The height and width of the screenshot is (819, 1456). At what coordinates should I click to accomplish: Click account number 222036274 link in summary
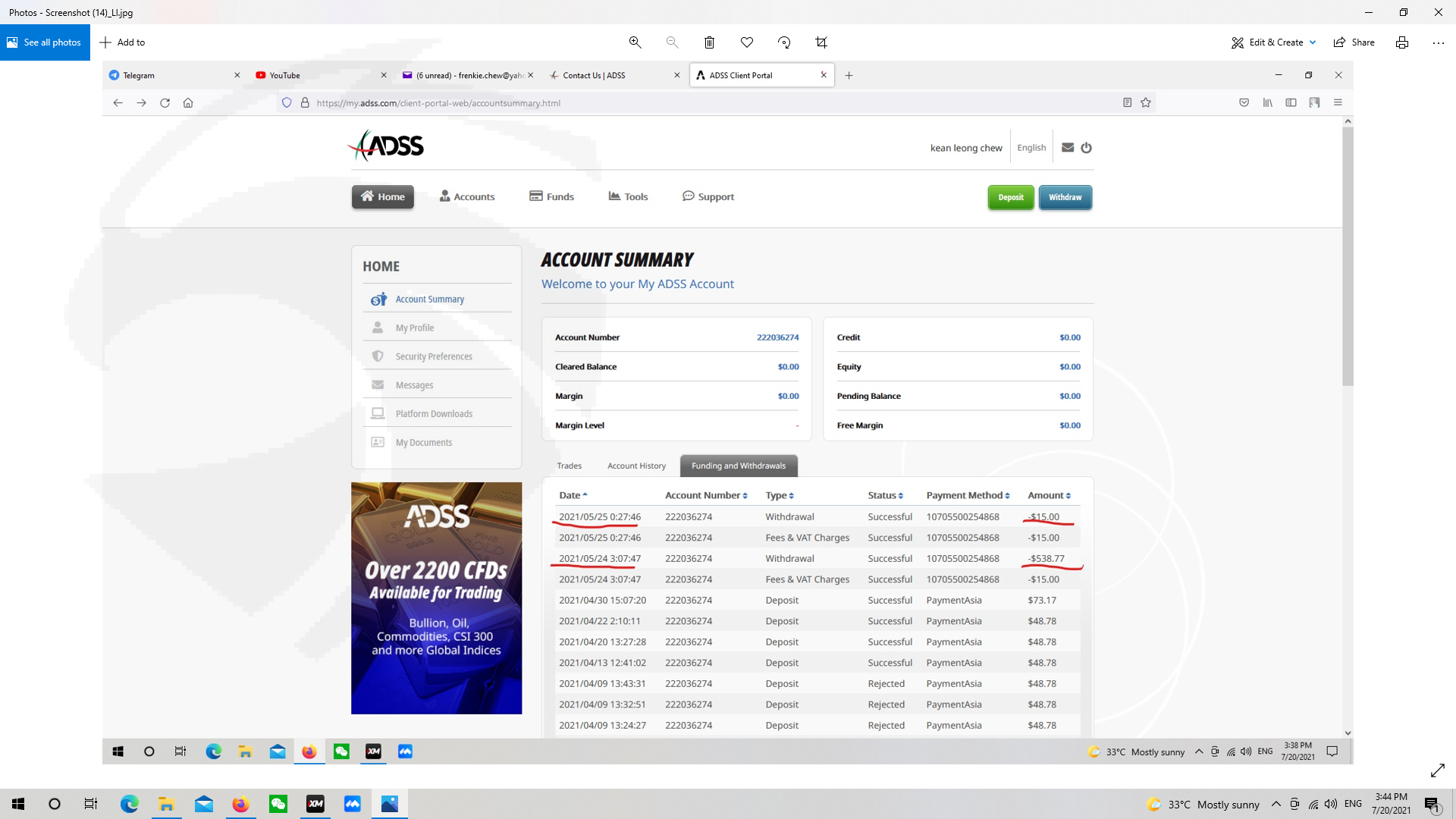(x=777, y=337)
